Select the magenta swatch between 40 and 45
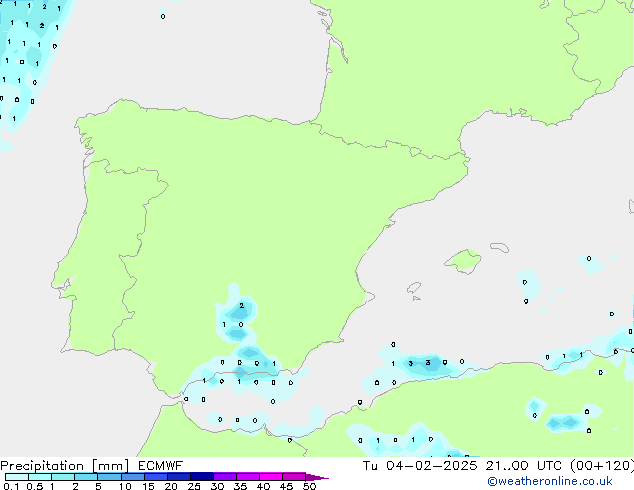This screenshot has height=490, width=634. (x=271, y=477)
